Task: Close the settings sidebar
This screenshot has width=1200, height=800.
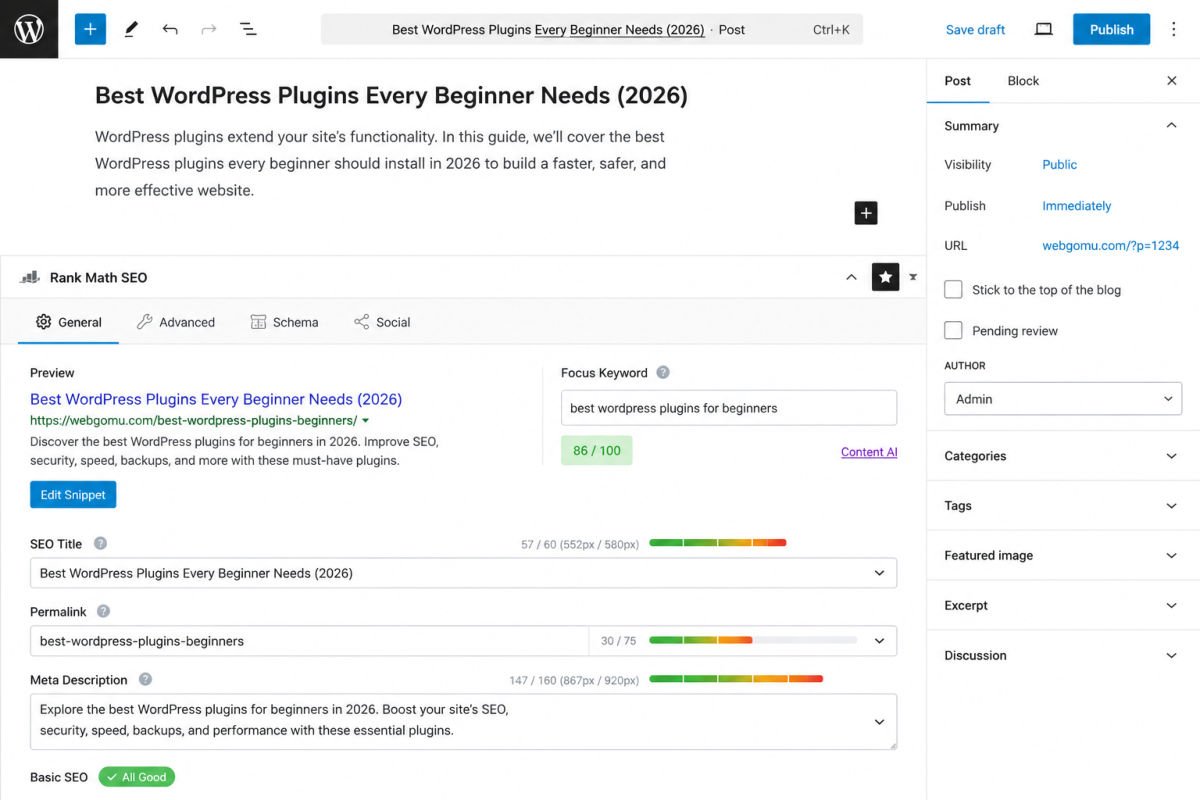Action: click(1172, 81)
